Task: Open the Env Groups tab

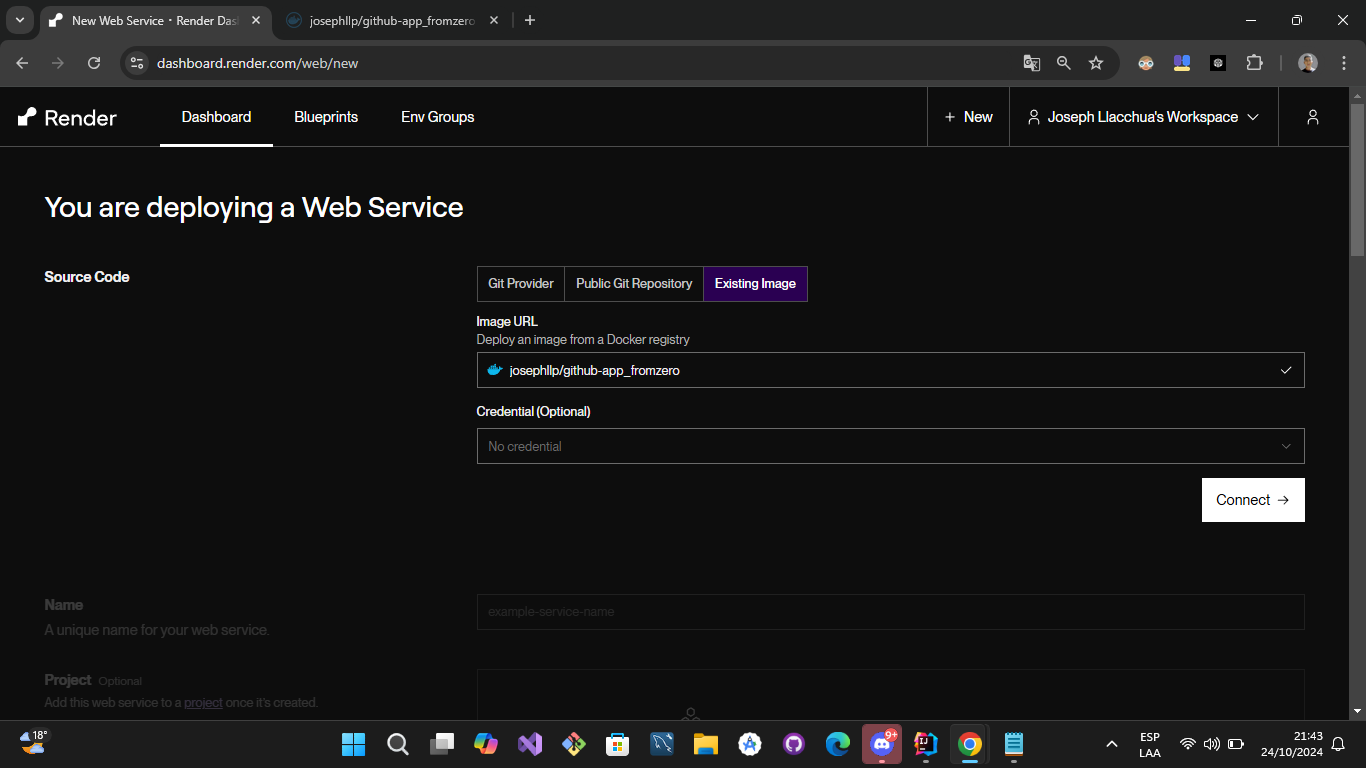Action: (x=438, y=117)
